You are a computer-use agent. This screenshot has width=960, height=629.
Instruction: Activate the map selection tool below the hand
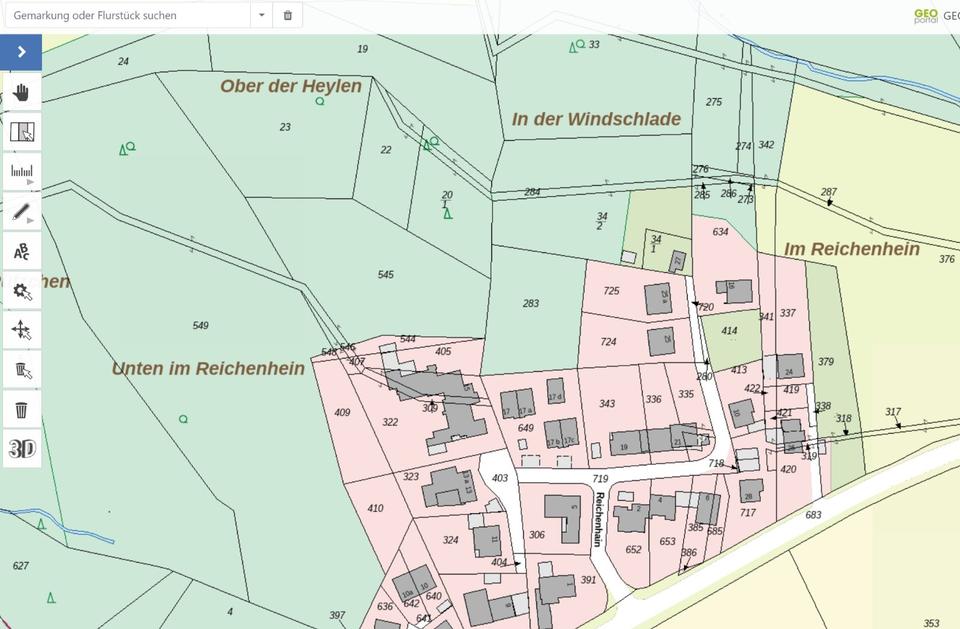click(21, 131)
